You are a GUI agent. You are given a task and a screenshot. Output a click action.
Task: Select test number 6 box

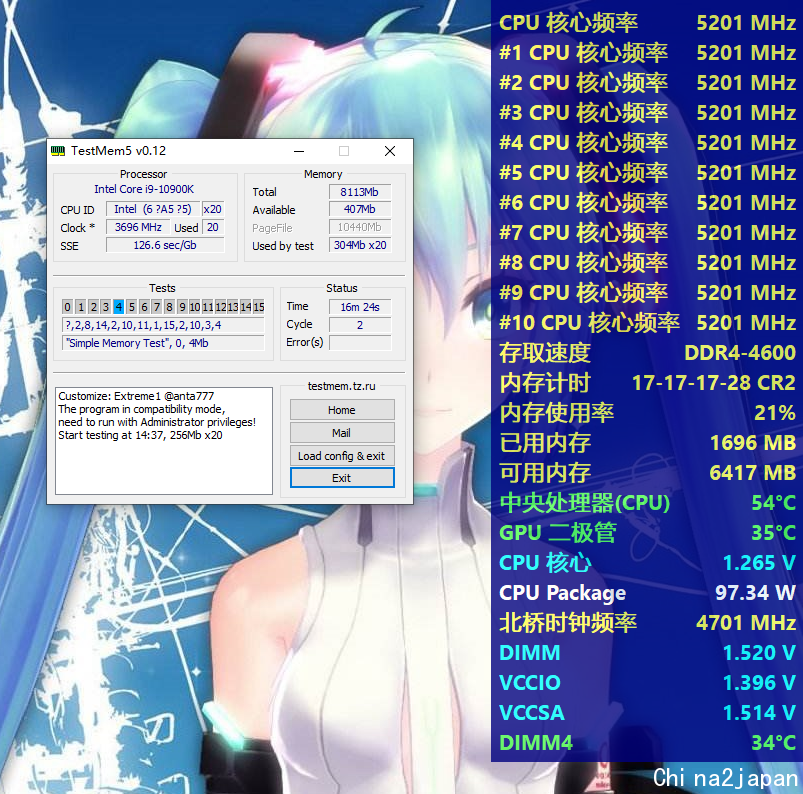click(144, 307)
